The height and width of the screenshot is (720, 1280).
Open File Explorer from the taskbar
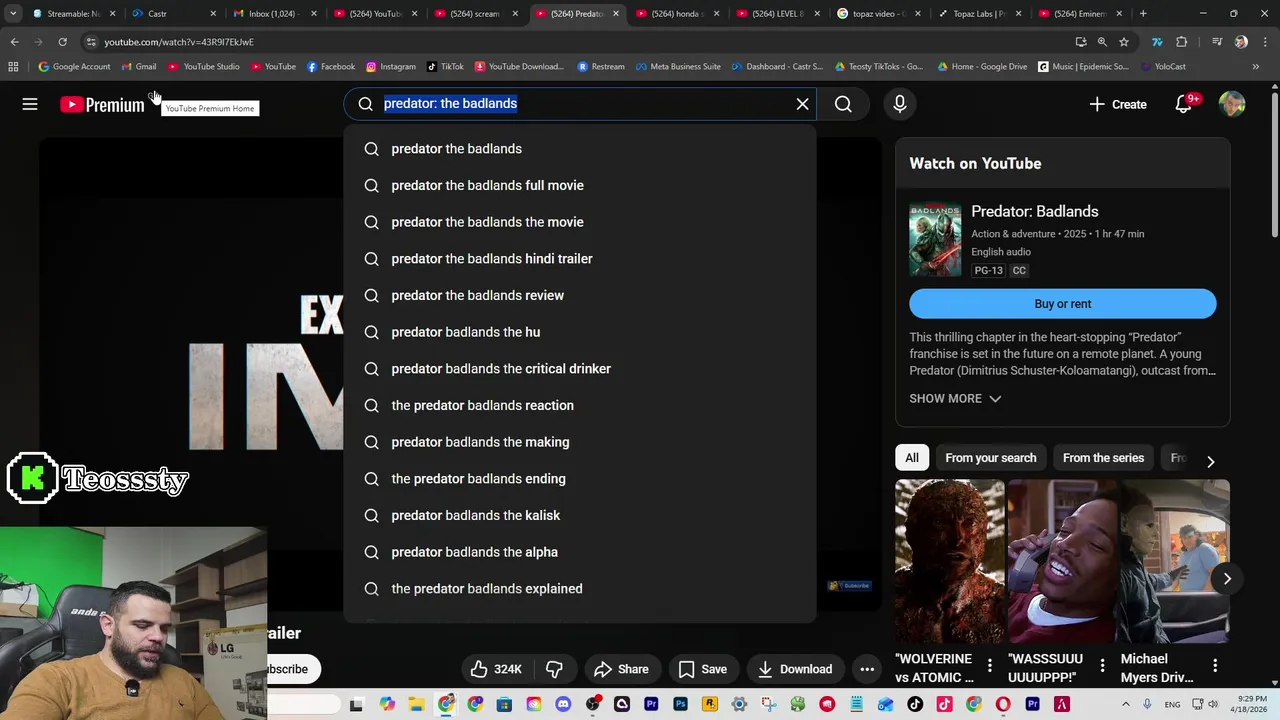coord(416,705)
